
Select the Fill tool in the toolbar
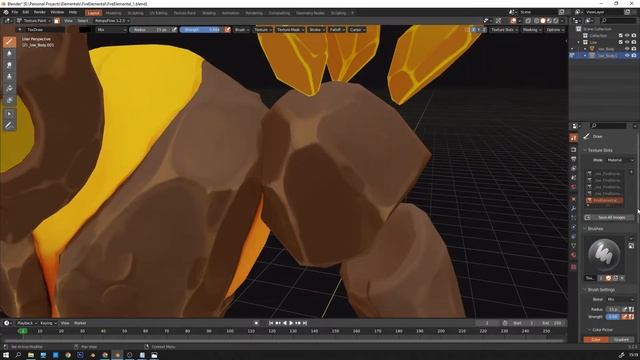click(9, 89)
